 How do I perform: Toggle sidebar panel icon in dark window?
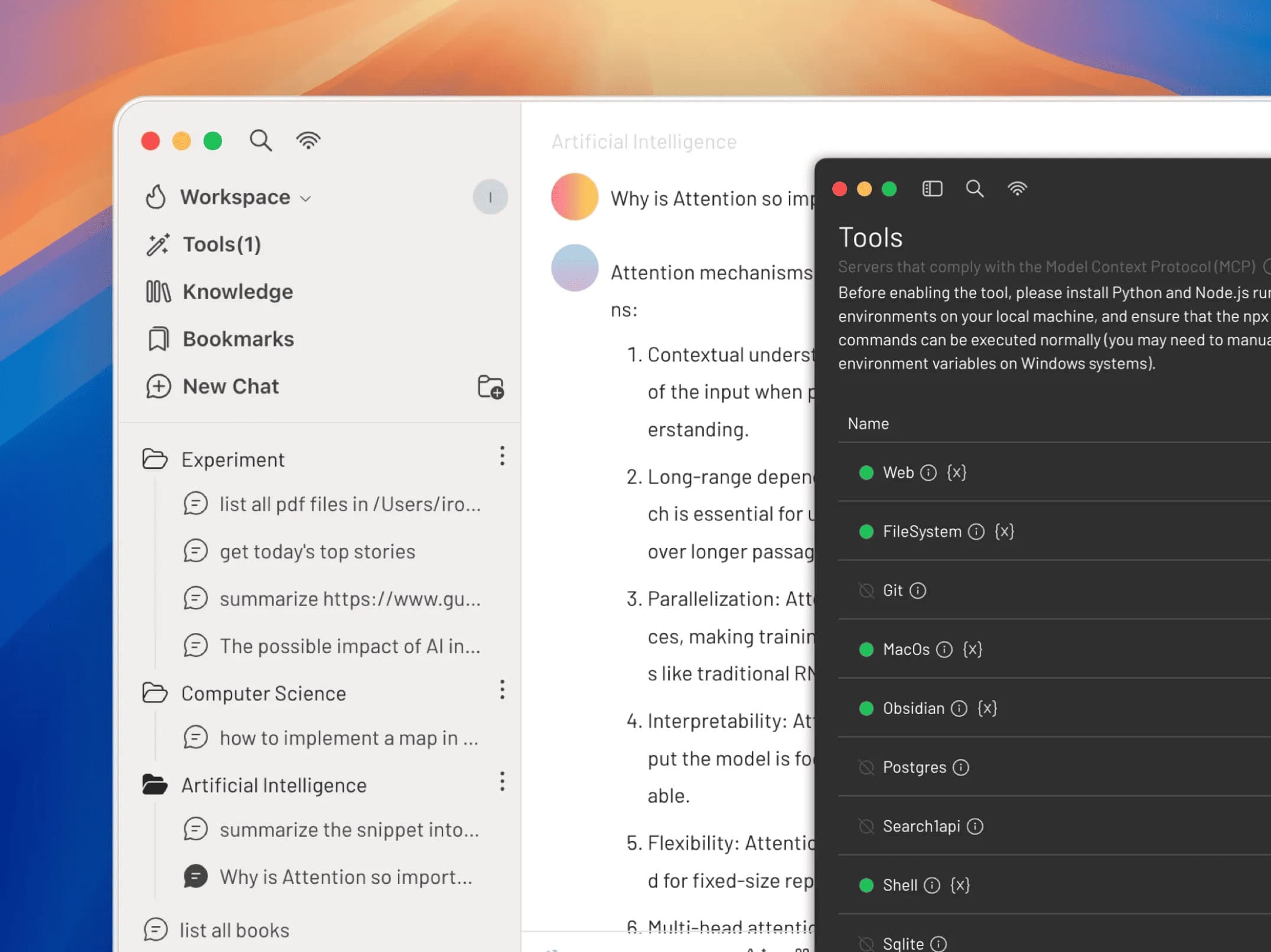coord(932,188)
